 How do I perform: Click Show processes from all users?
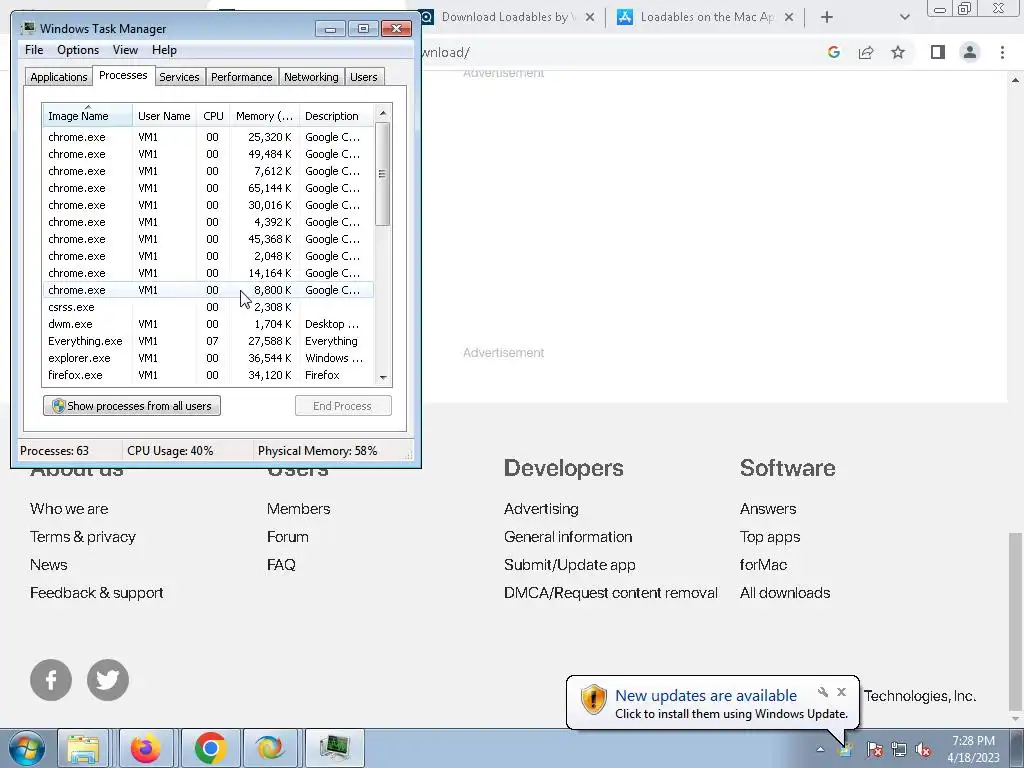(x=132, y=406)
